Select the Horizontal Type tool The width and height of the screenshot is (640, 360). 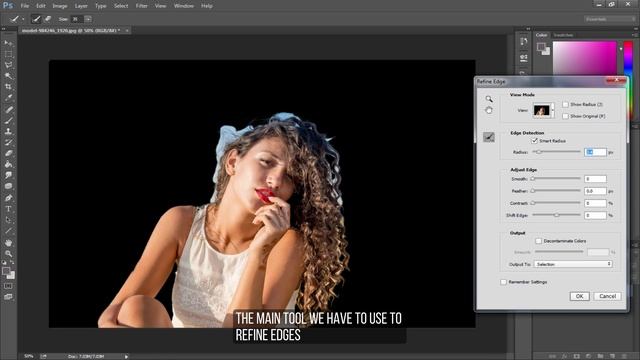[x=8, y=209]
